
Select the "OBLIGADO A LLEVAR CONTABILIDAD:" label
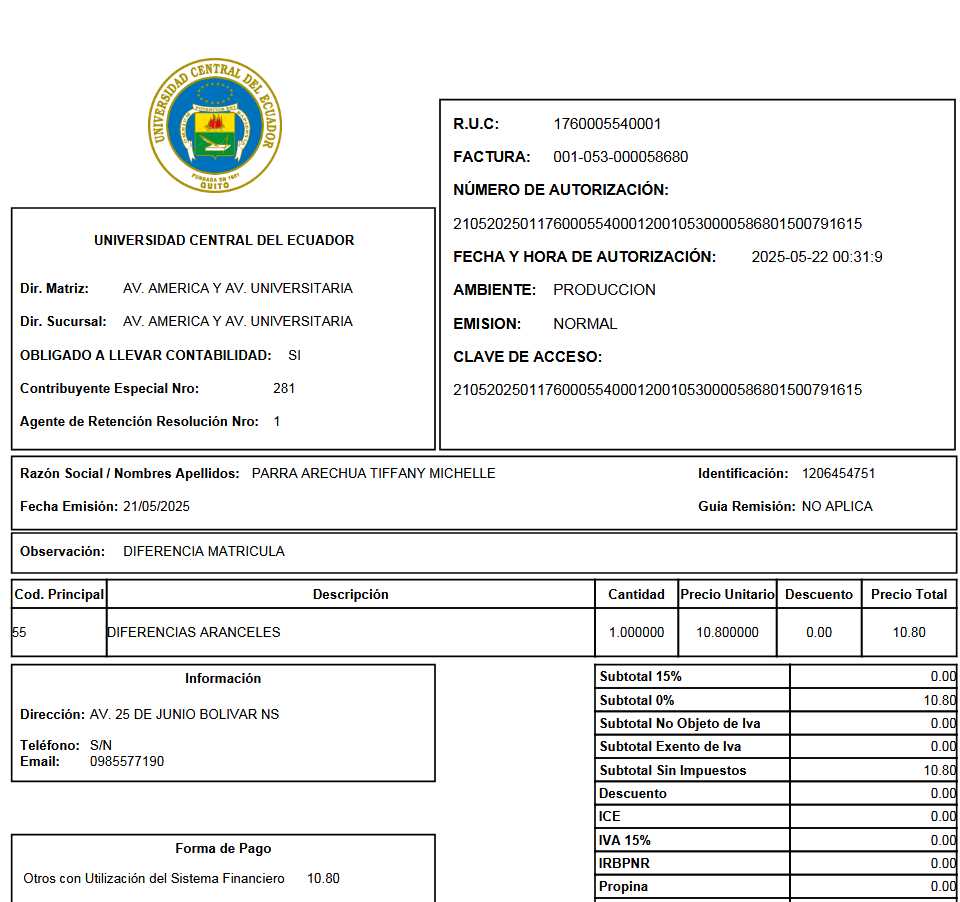coord(146,355)
